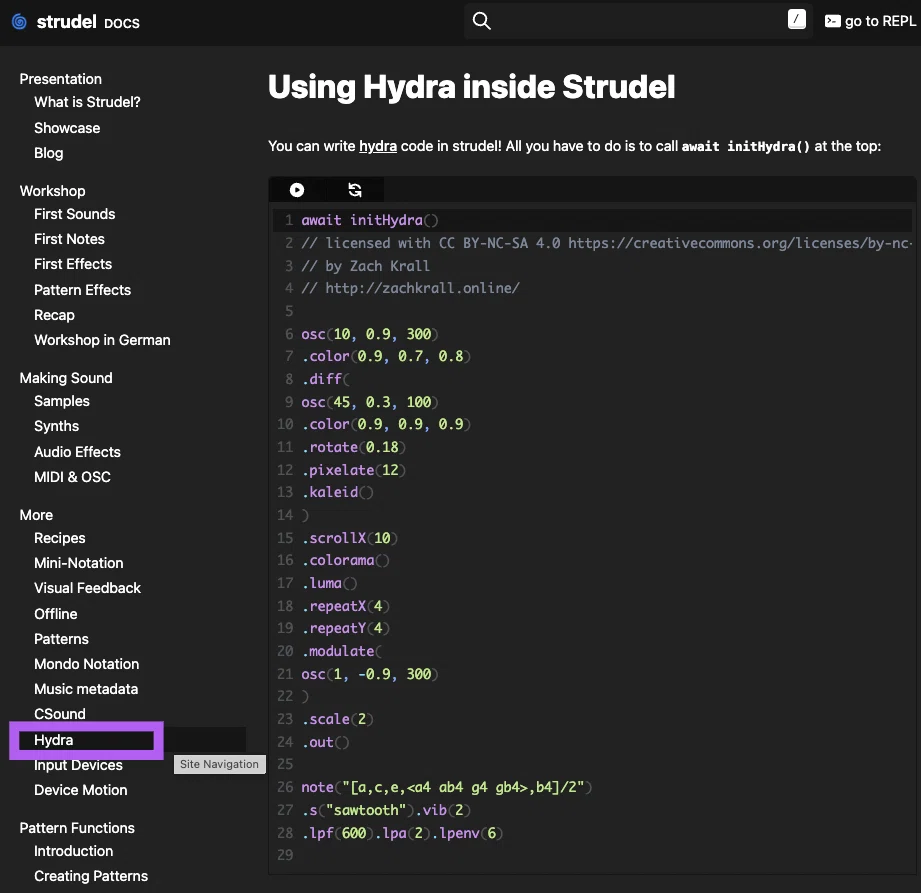Screen dimensions: 921x893
Task: Go to Creating Patterns page
Action: pos(91,876)
